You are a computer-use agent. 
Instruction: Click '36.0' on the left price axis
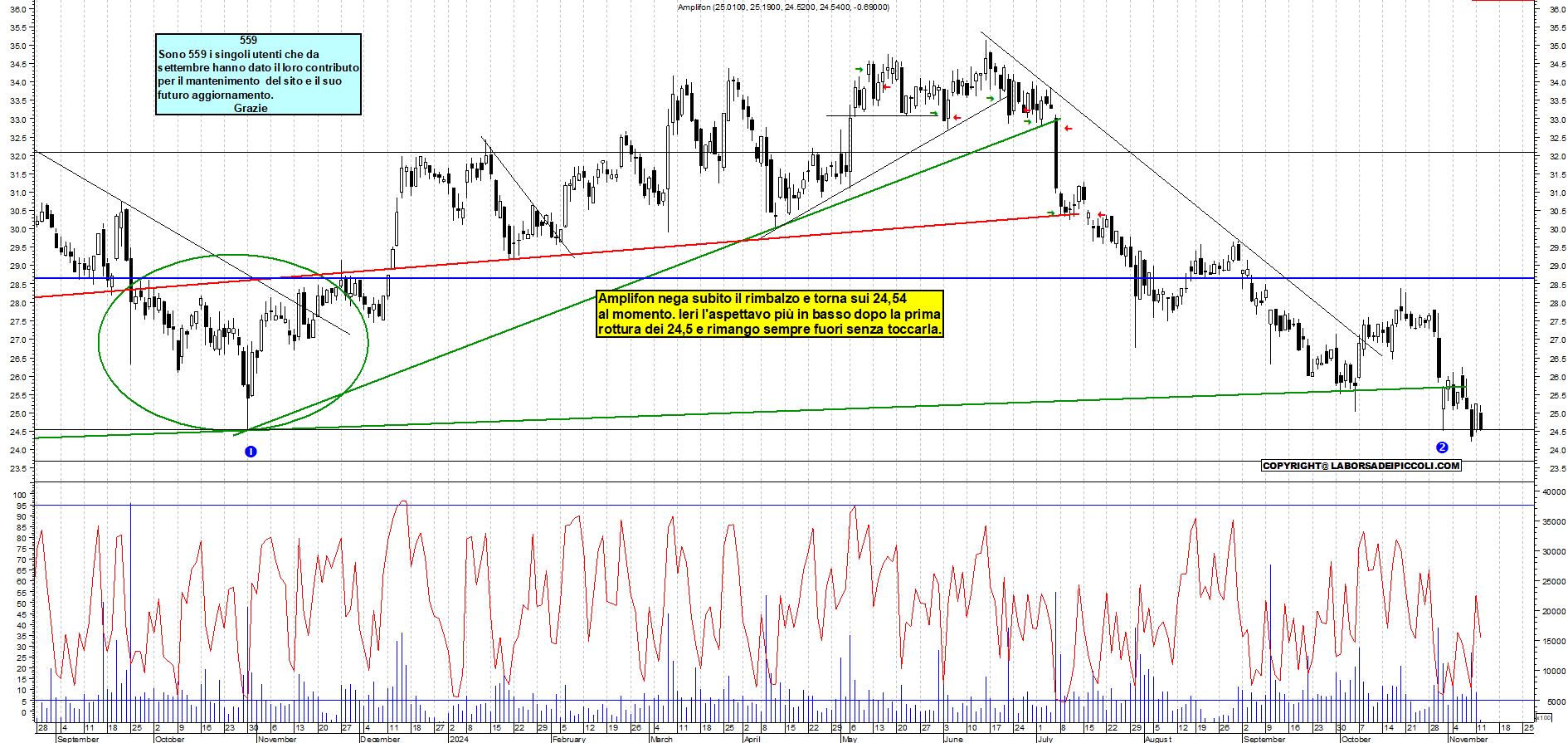point(19,9)
